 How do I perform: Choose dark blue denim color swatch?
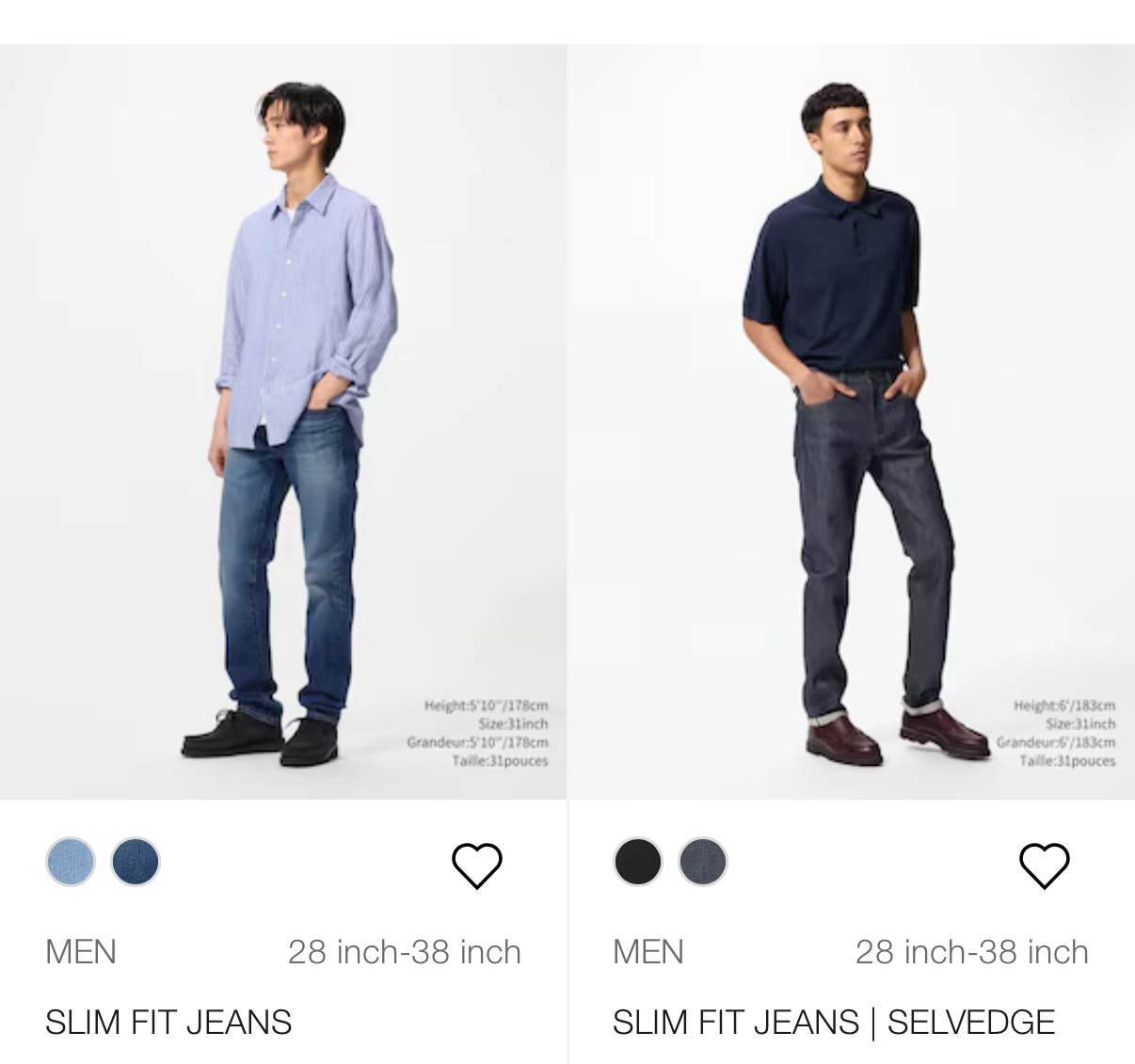coord(136,862)
